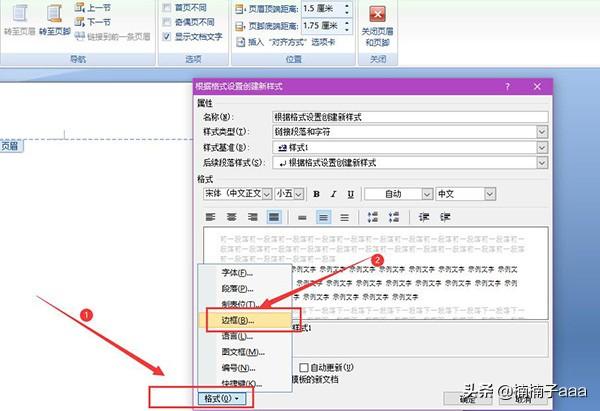600x411 pixels.
Task: Uncheck 显示文档文字 checkbox
Action: point(167,35)
